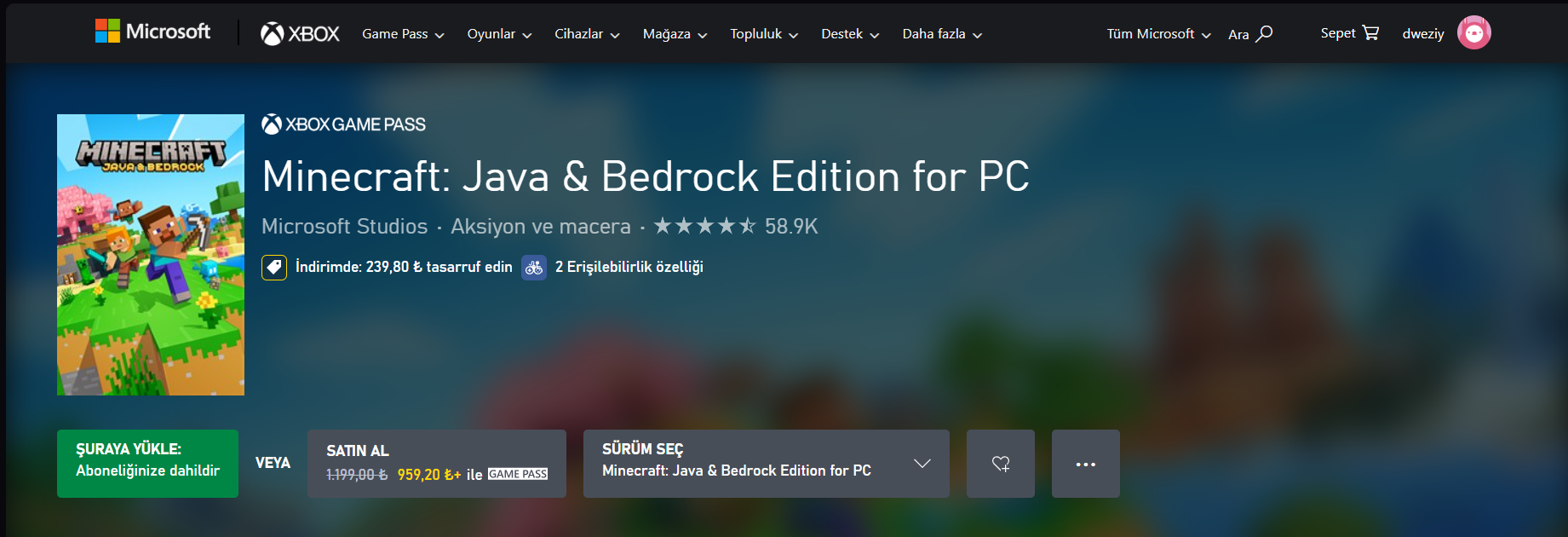Click the Satın Al buy button
This screenshot has height=537, width=1568.
click(437, 464)
